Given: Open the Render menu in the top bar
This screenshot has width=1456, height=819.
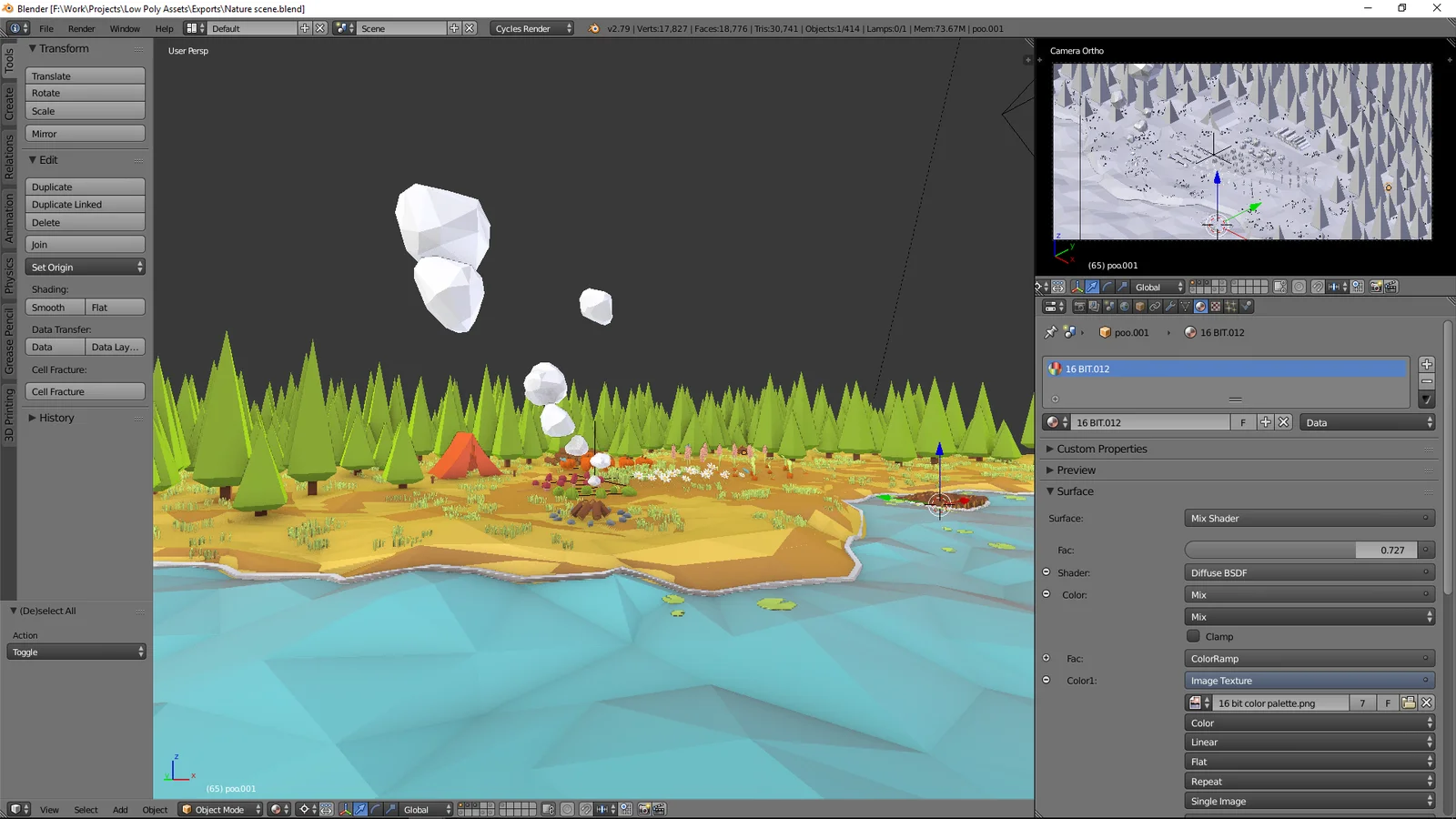Looking at the screenshot, I should [x=82, y=28].
